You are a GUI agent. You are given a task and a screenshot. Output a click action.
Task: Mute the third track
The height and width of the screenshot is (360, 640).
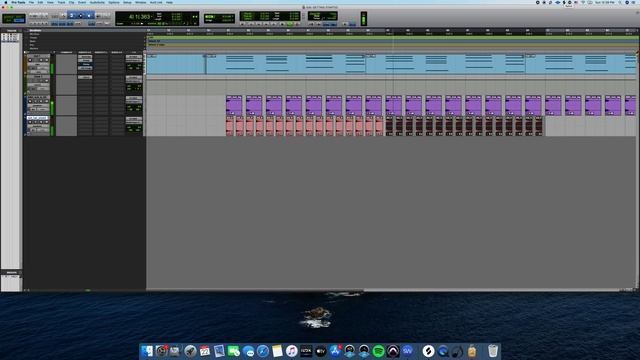coord(47,101)
